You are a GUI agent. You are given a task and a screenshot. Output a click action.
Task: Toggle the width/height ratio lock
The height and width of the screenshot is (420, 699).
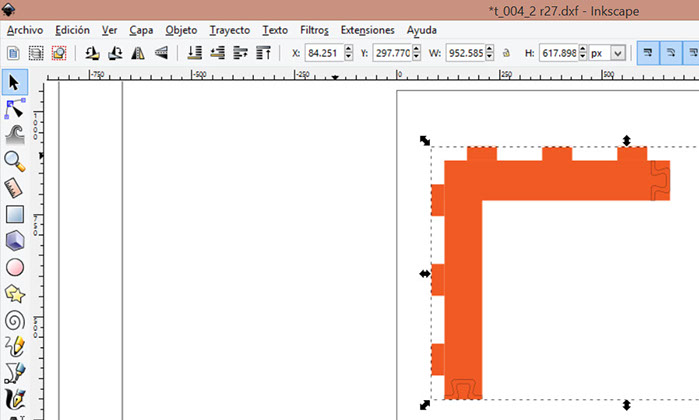pyautogui.click(x=506, y=53)
